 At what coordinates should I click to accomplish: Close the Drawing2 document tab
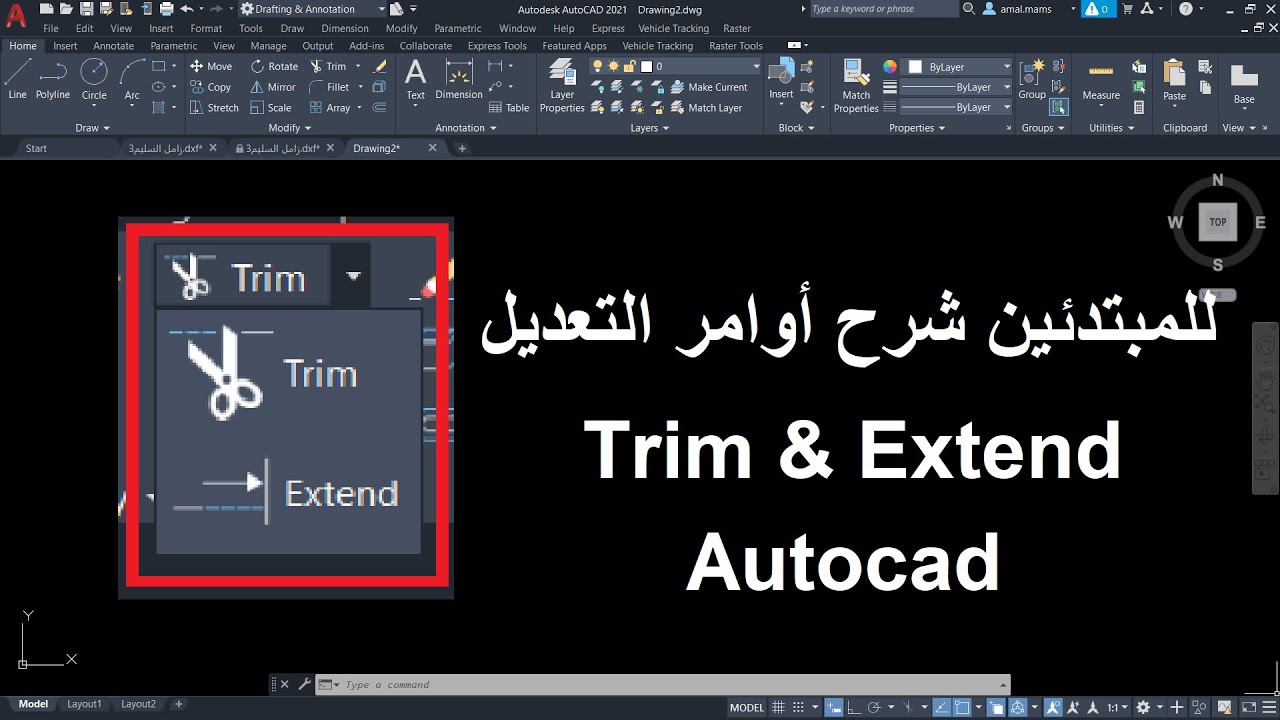pos(433,148)
